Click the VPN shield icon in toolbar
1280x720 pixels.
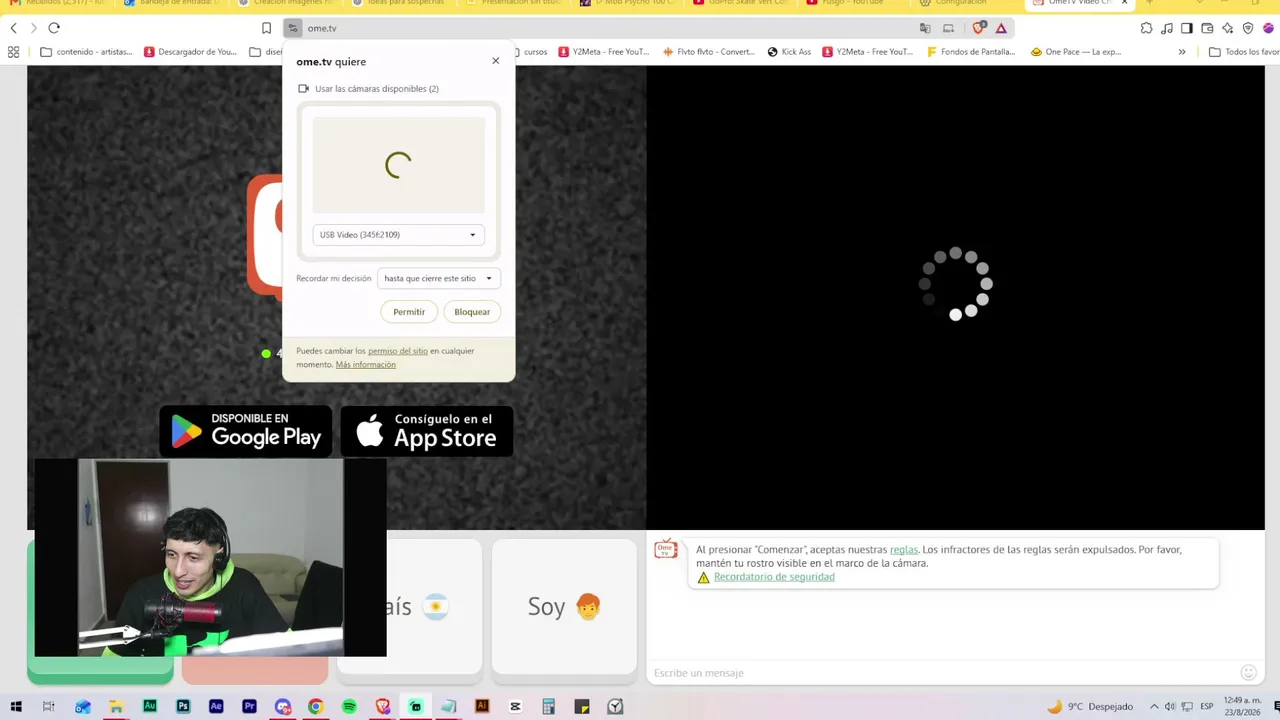pyautogui.click(x=1248, y=28)
